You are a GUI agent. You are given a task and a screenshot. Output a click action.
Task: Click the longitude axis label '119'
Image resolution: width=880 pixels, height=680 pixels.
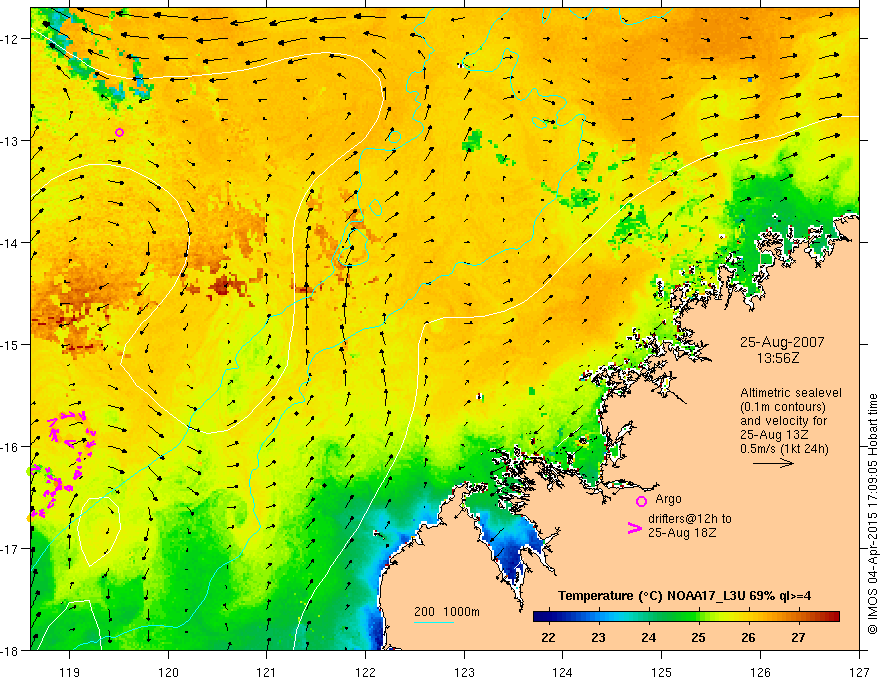tap(69, 672)
